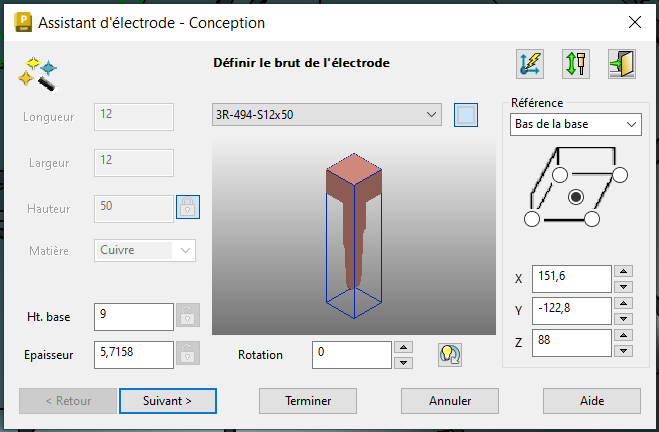Click the door exit icon
This screenshot has height=432, width=659.
(x=622, y=64)
